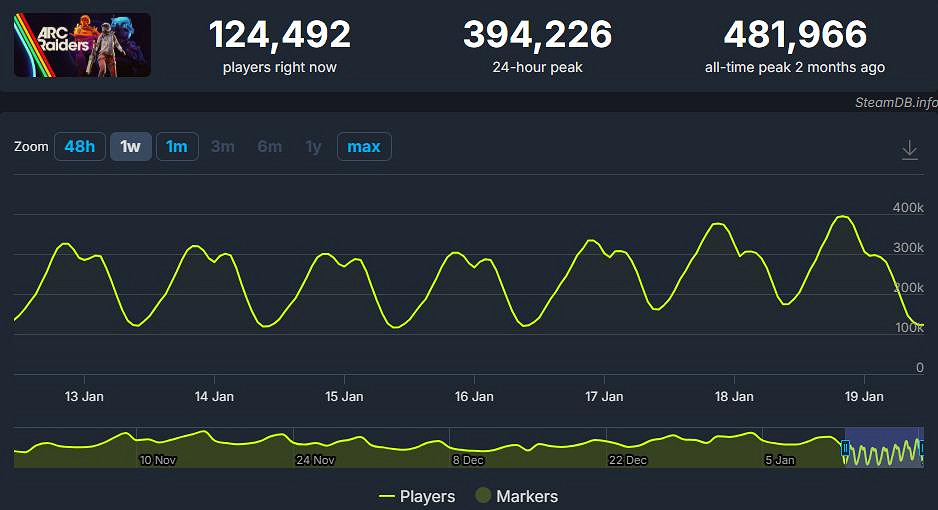Click the left navigator range handle
Viewport: 938px width, 510px height.
coord(845,449)
